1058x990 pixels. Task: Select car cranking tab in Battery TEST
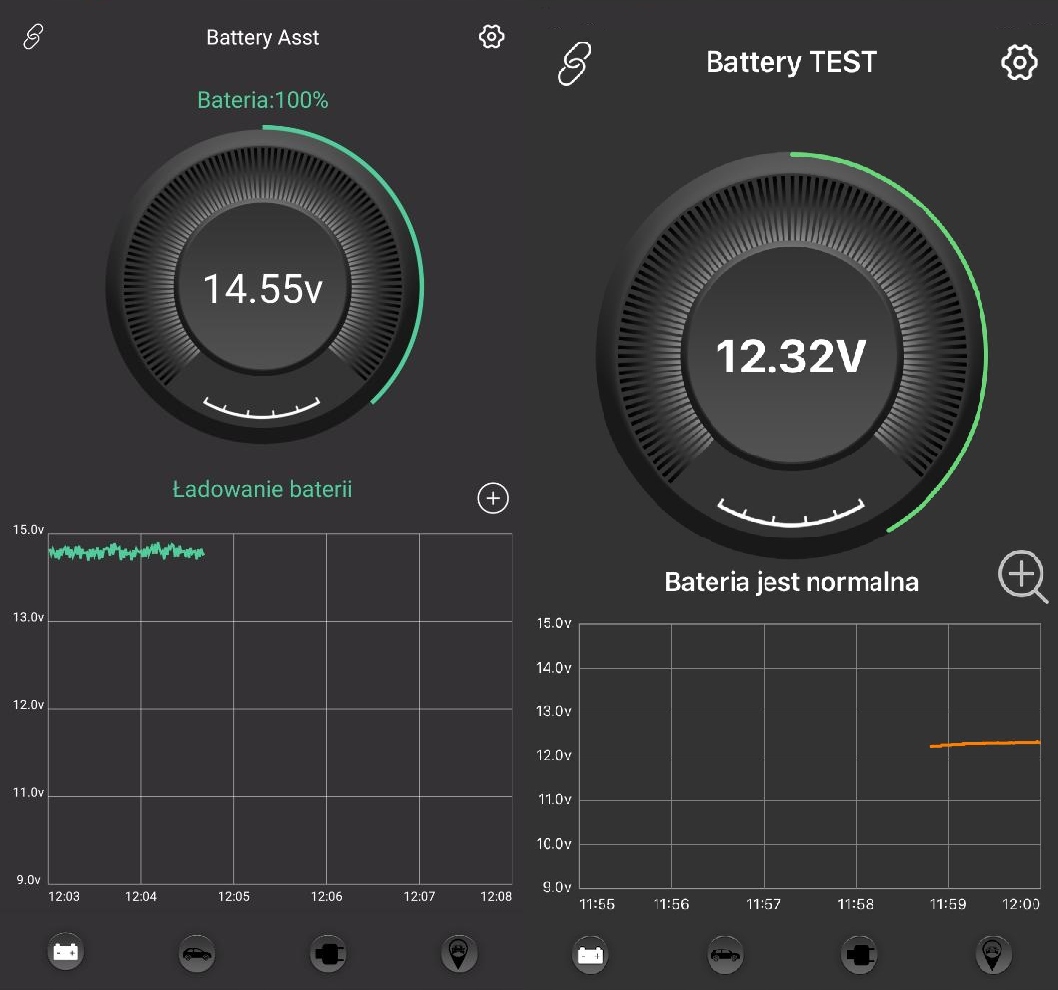pyautogui.click(x=725, y=955)
